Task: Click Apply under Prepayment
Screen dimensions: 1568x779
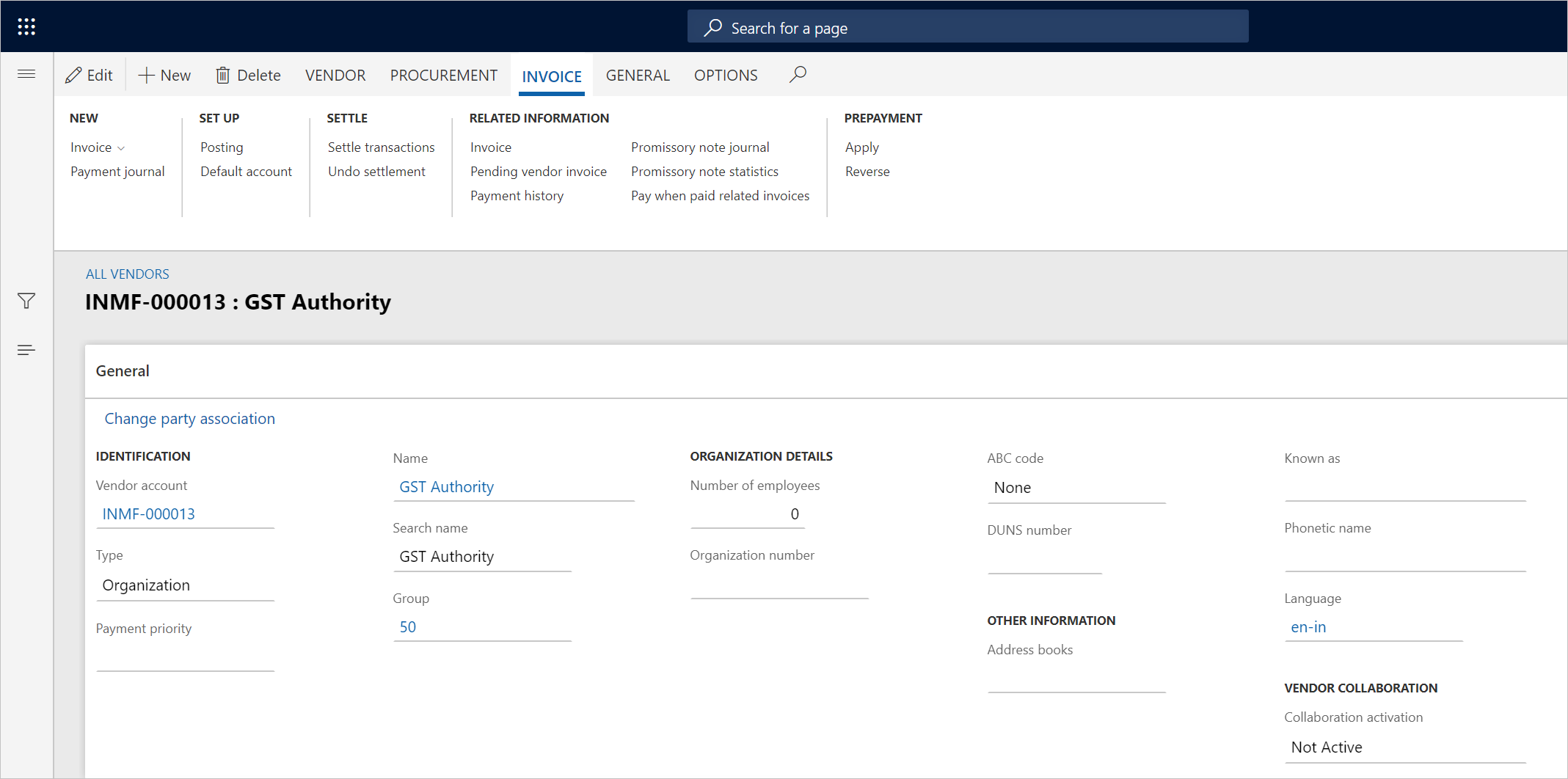Action: pyautogui.click(x=861, y=147)
